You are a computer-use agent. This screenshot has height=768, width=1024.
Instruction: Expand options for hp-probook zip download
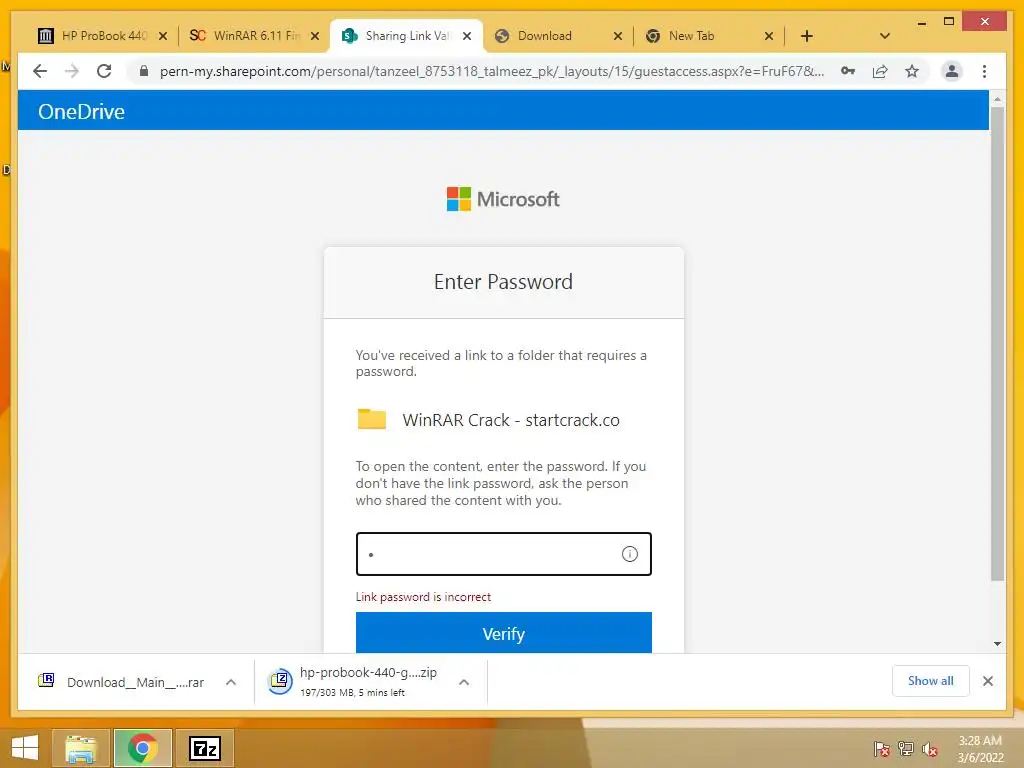pos(464,682)
